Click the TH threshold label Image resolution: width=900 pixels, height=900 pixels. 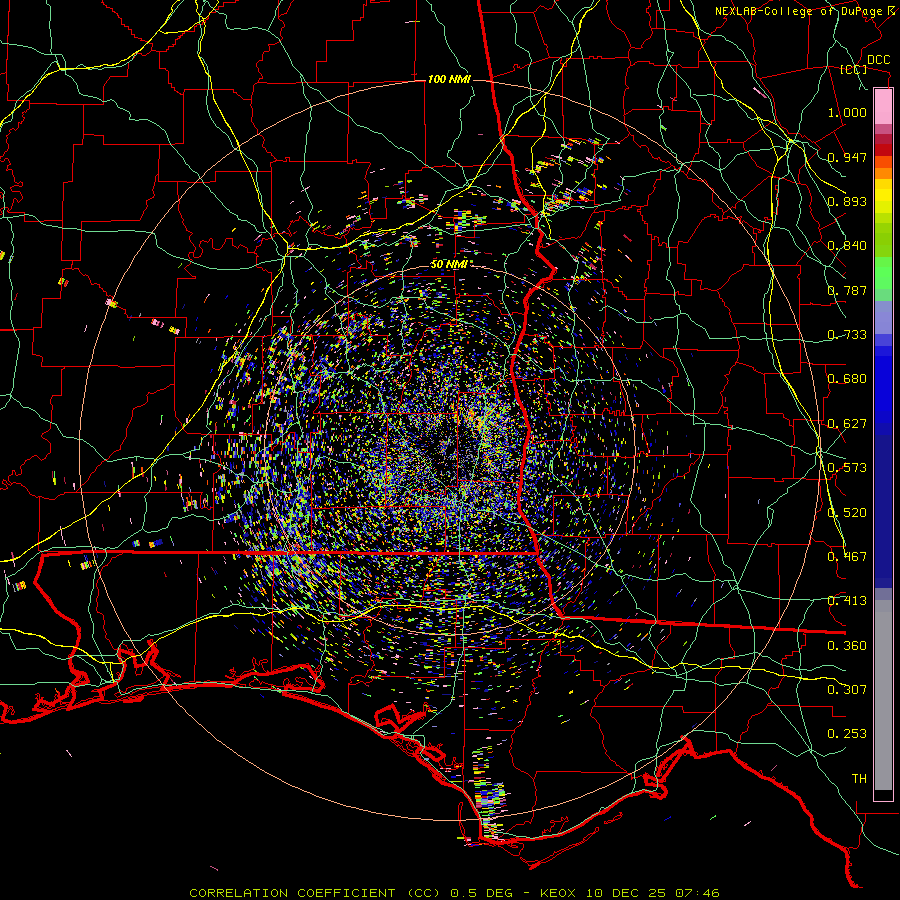tap(859, 779)
